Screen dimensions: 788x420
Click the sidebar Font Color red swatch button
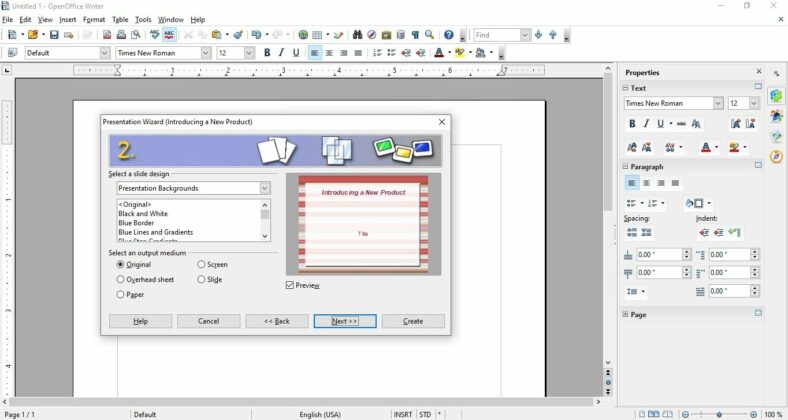tap(706, 147)
